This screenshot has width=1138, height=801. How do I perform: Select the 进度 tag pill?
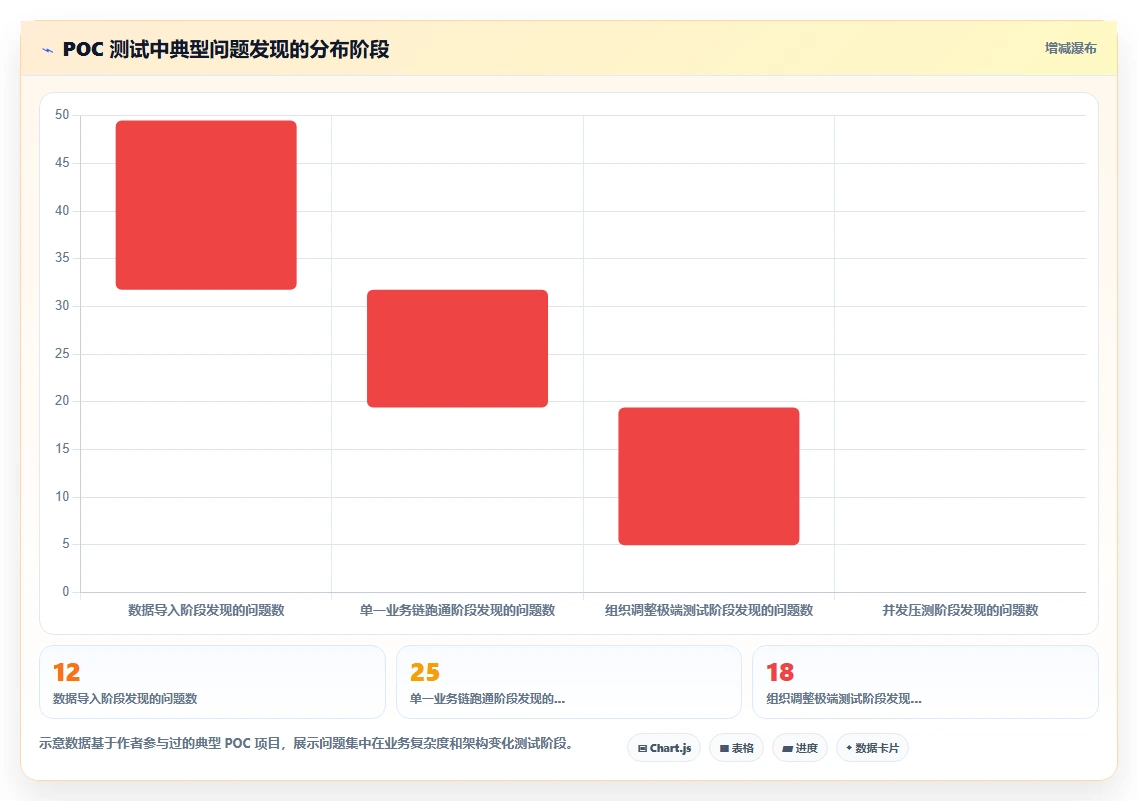[x=800, y=748]
